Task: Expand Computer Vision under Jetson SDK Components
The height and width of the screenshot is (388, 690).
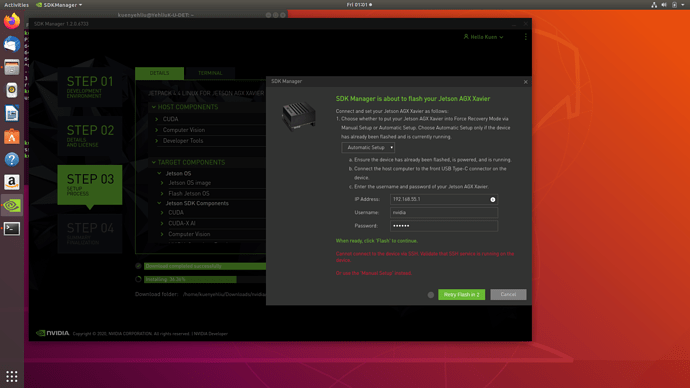Action: click(162, 234)
